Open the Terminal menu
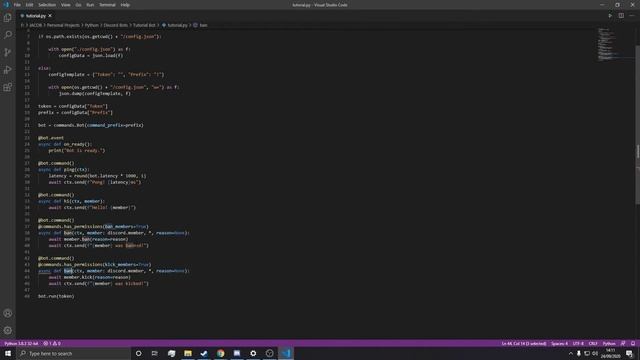Viewport: 640px width, 360px height. pyautogui.click(x=107, y=5)
